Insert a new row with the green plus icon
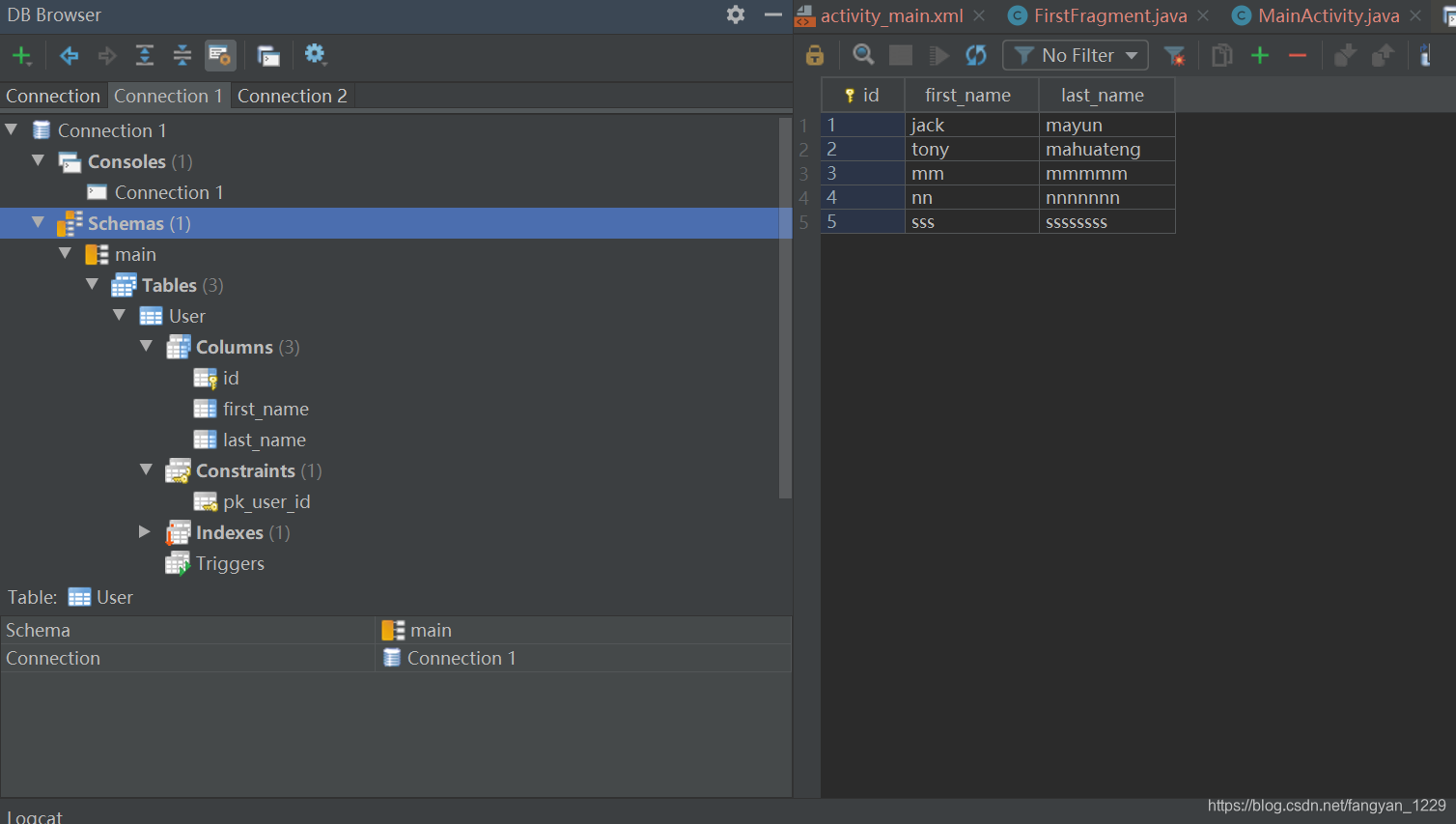The height and width of the screenshot is (824, 1456). coord(1260,55)
